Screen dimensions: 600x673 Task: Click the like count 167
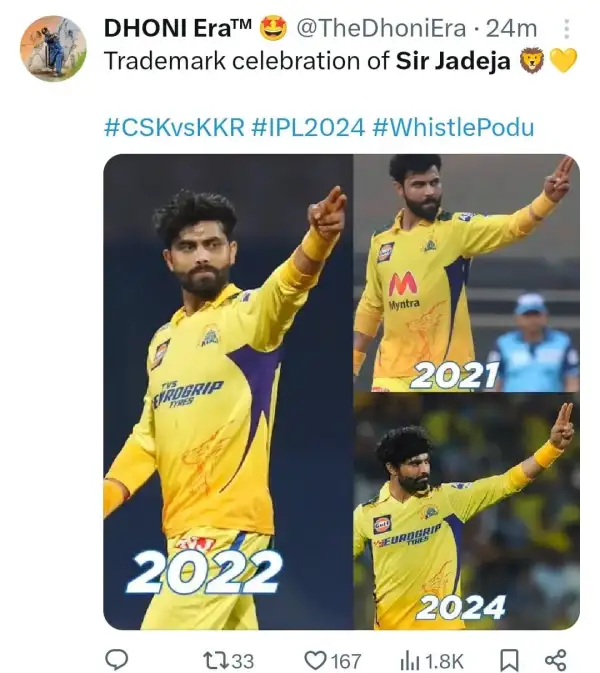[345, 661]
